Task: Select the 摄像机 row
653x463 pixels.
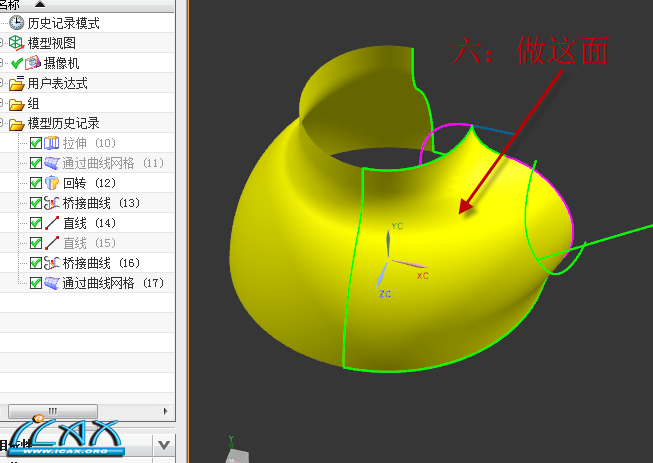Action: (x=87, y=63)
